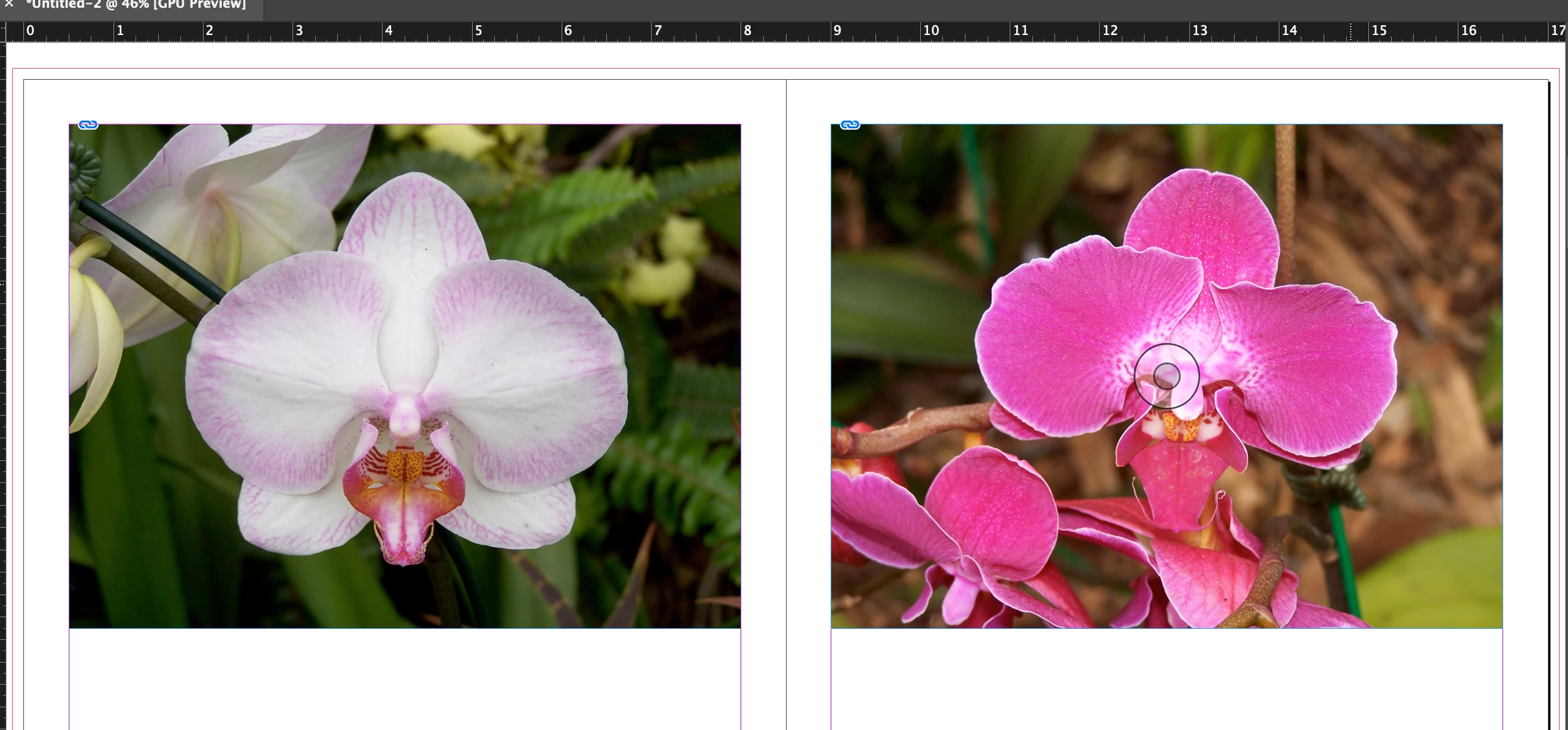Image resolution: width=1568 pixels, height=730 pixels.
Task: Click the yellow center of the pink orchid
Action: tap(1179, 428)
